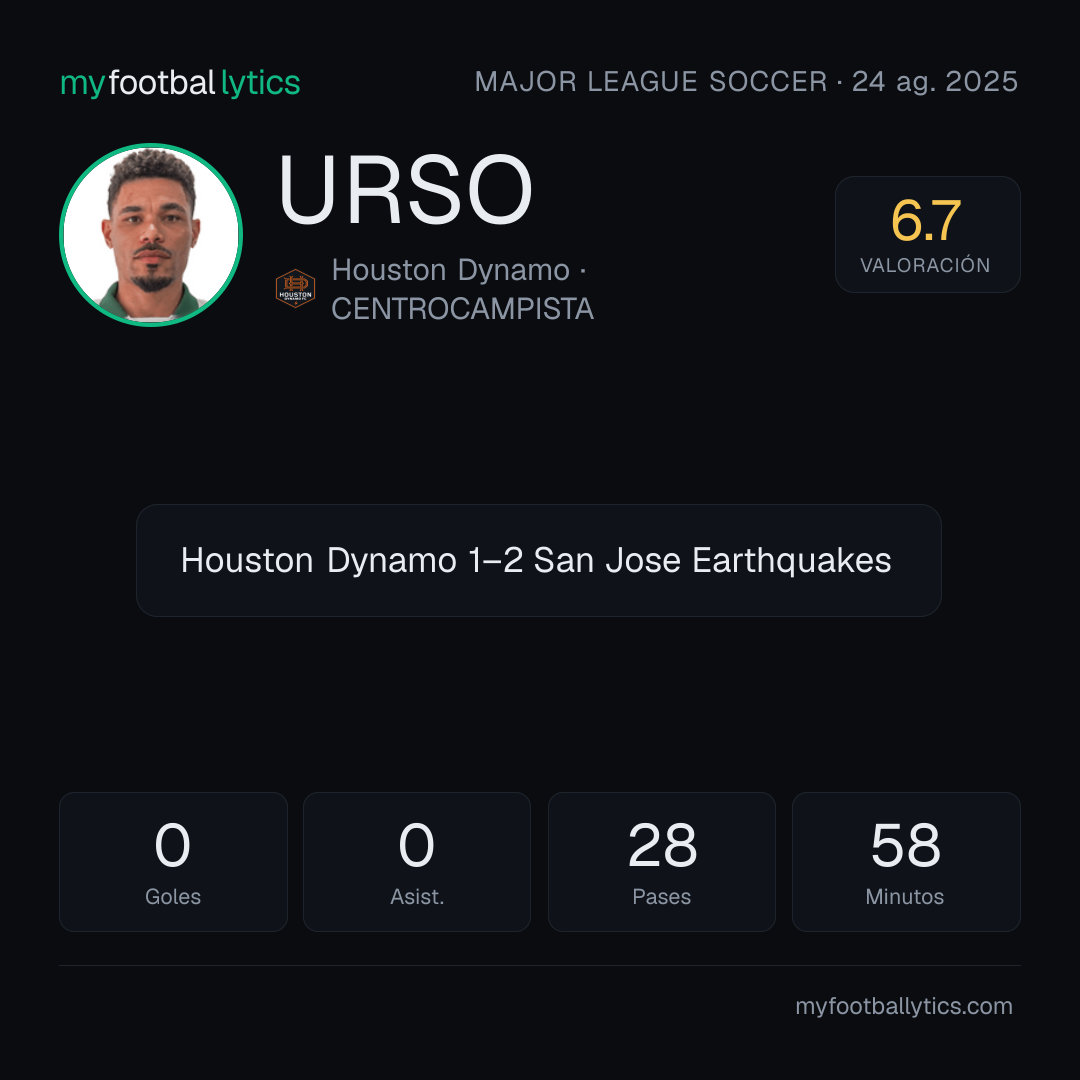Click the Houston Dynamo team name text

[450, 270]
